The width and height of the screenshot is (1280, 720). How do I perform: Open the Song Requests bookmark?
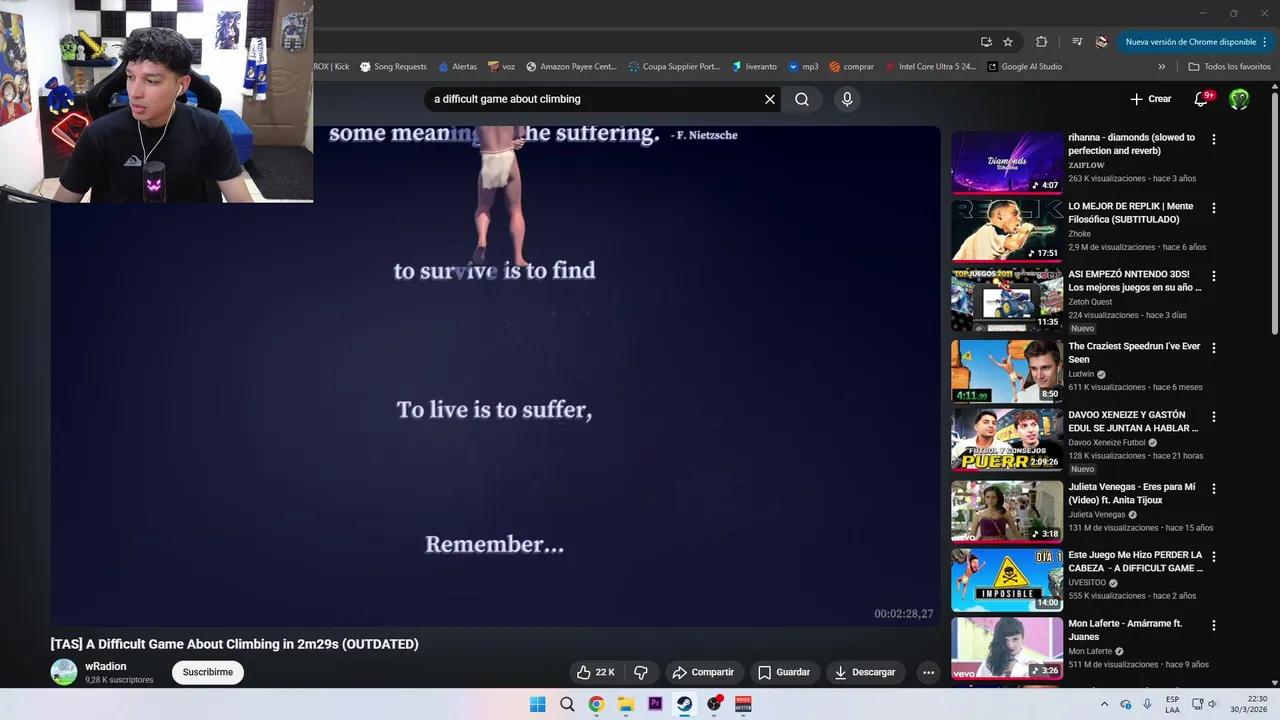(393, 67)
